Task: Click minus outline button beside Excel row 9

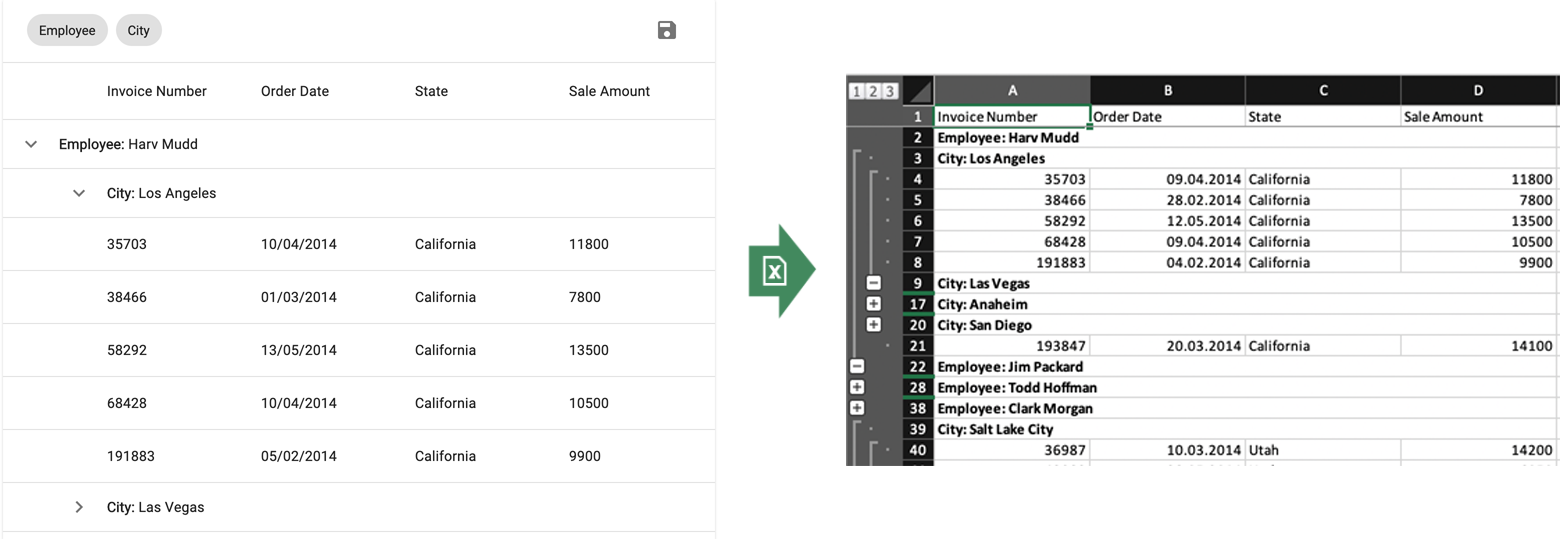Action: point(873,283)
